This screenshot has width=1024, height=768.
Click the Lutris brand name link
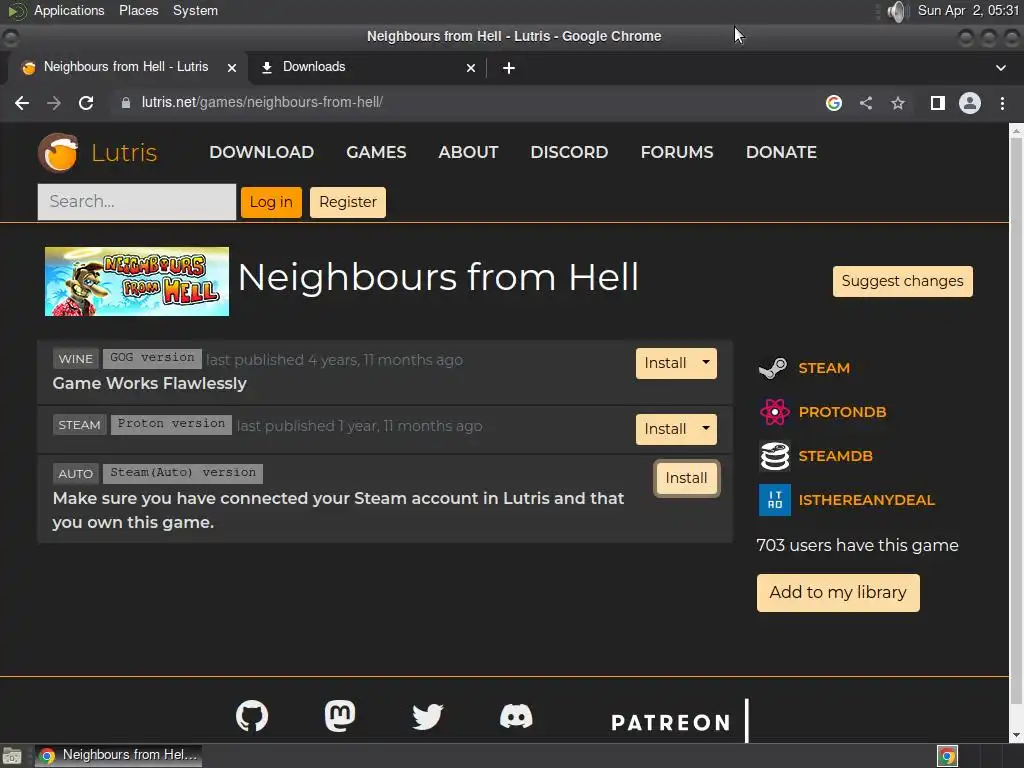[124, 153]
